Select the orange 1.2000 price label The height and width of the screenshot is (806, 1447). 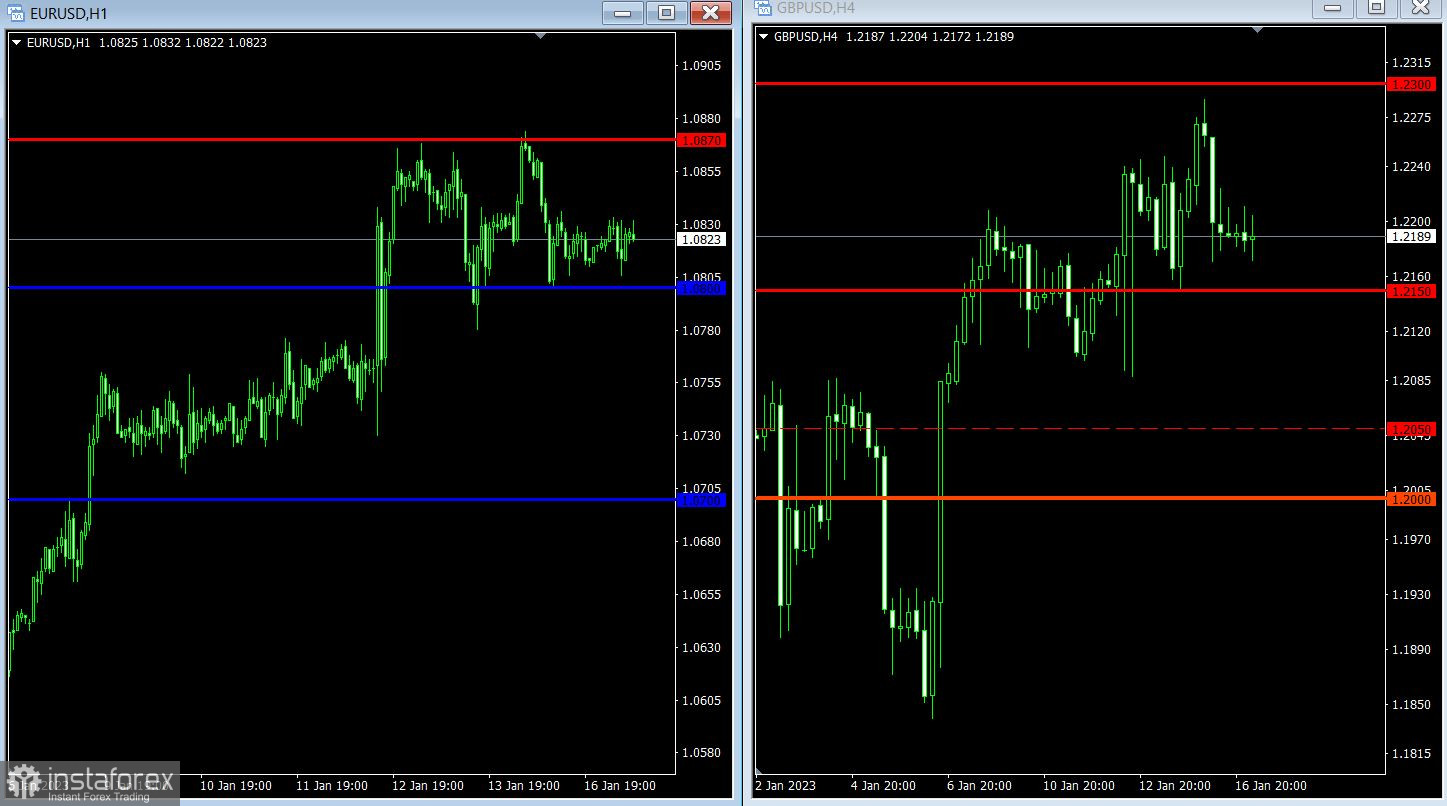pyautogui.click(x=1412, y=499)
